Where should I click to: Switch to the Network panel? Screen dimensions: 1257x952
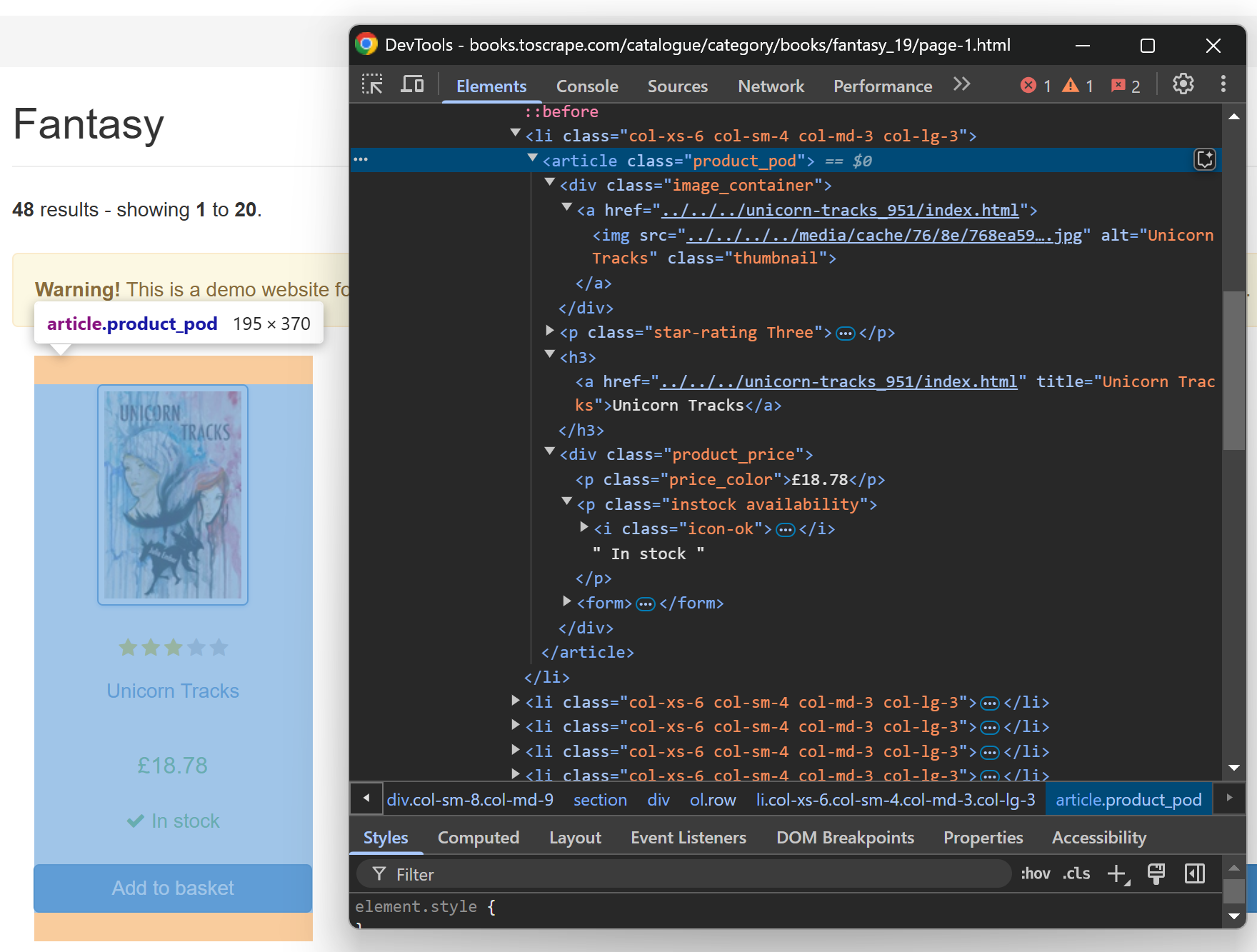tap(771, 86)
